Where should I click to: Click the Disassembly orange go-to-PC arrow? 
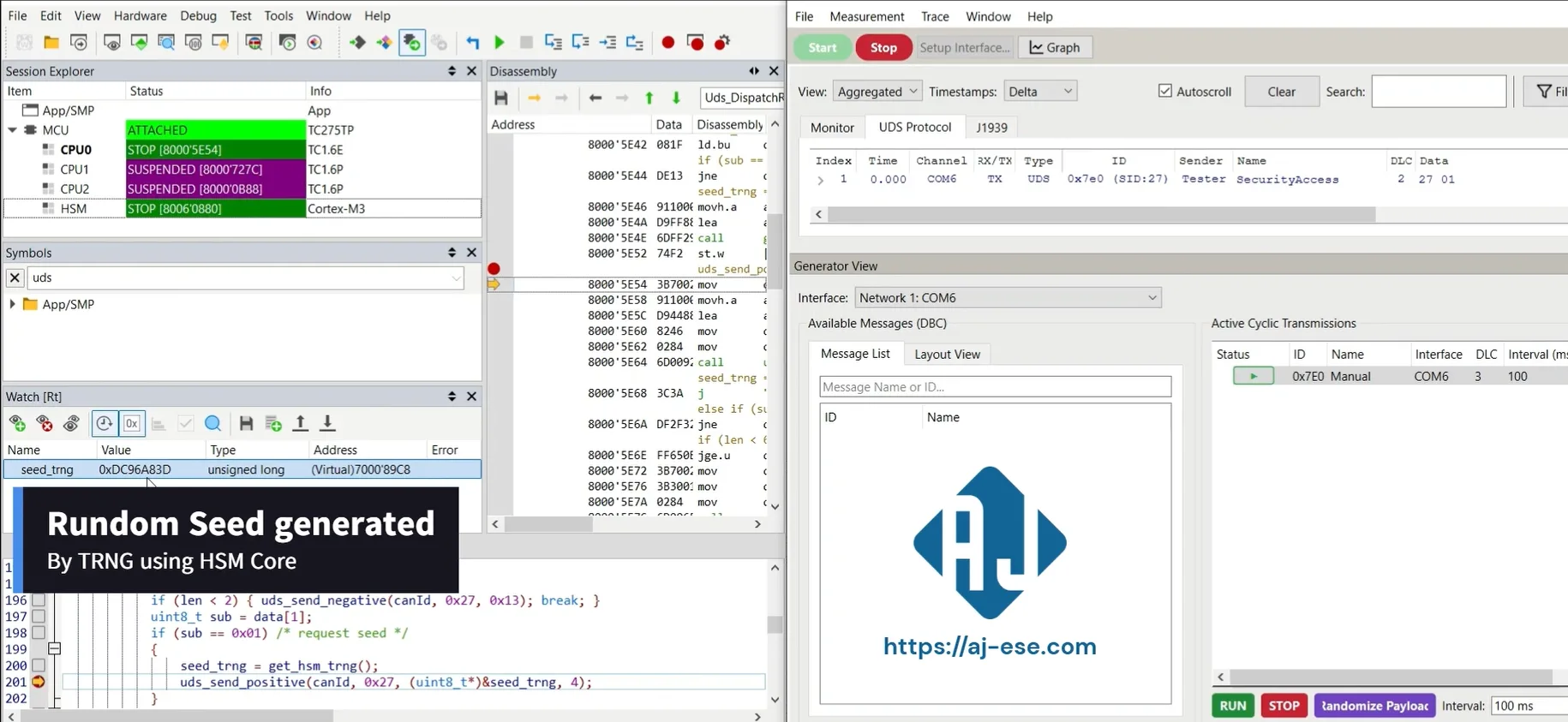pyautogui.click(x=534, y=98)
